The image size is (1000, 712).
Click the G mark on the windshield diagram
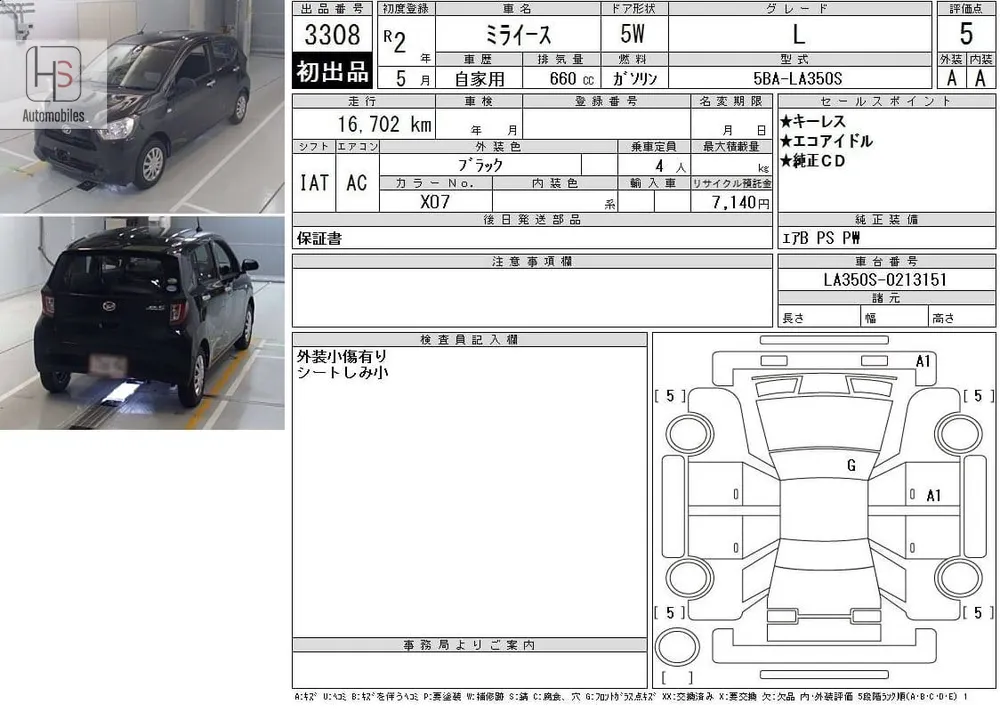[851, 465]
